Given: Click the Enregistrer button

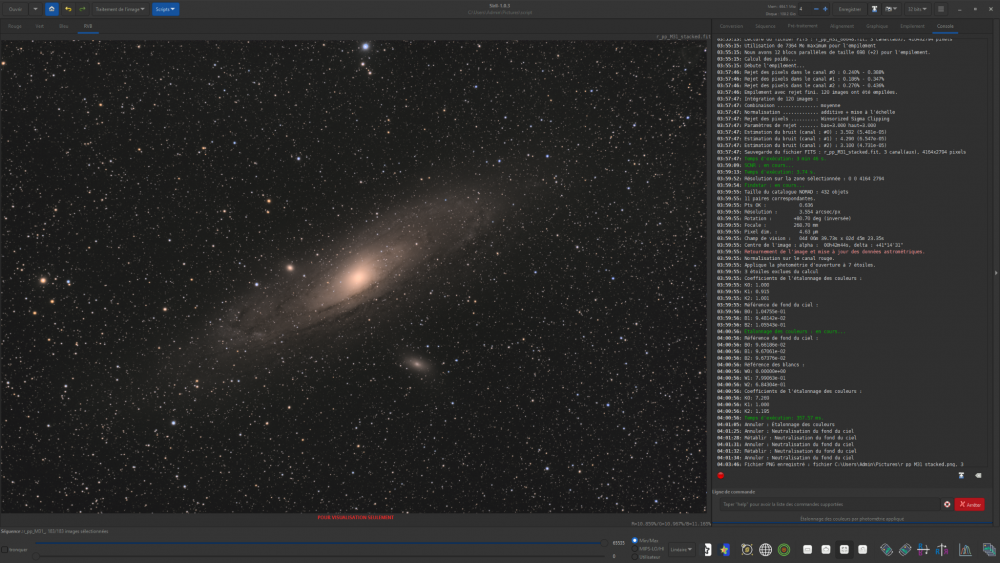Looking at the screenshot, I should click(849, 9).
